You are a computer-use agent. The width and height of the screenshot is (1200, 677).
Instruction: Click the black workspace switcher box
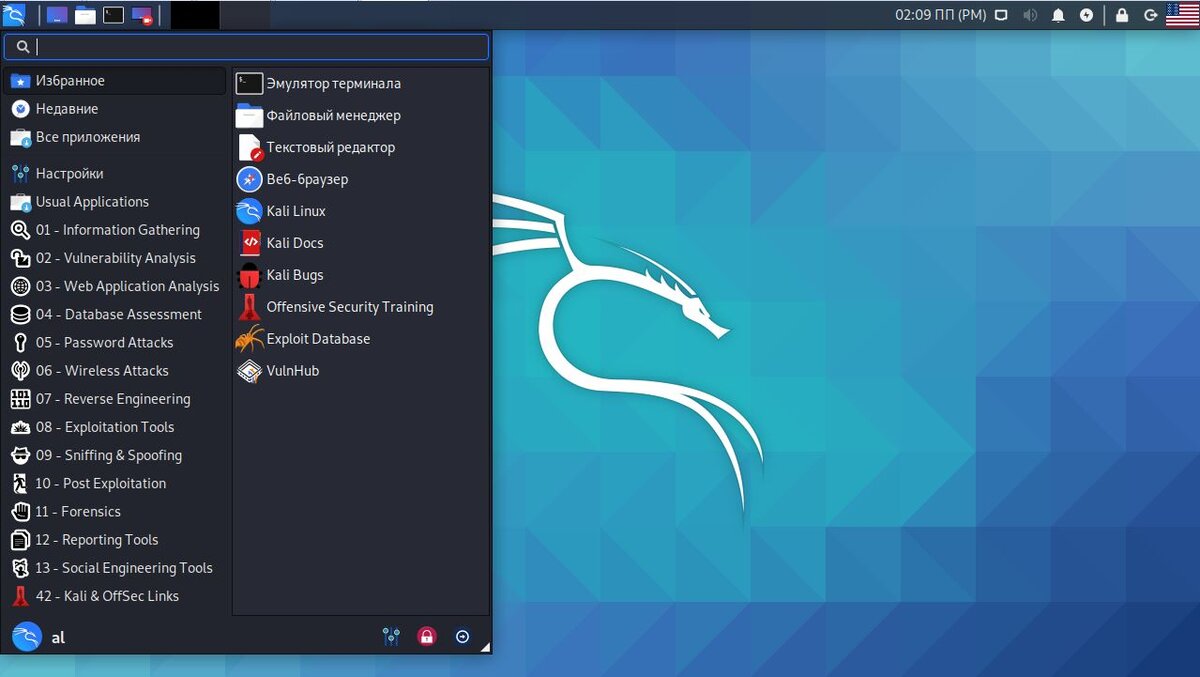[195, 15]
